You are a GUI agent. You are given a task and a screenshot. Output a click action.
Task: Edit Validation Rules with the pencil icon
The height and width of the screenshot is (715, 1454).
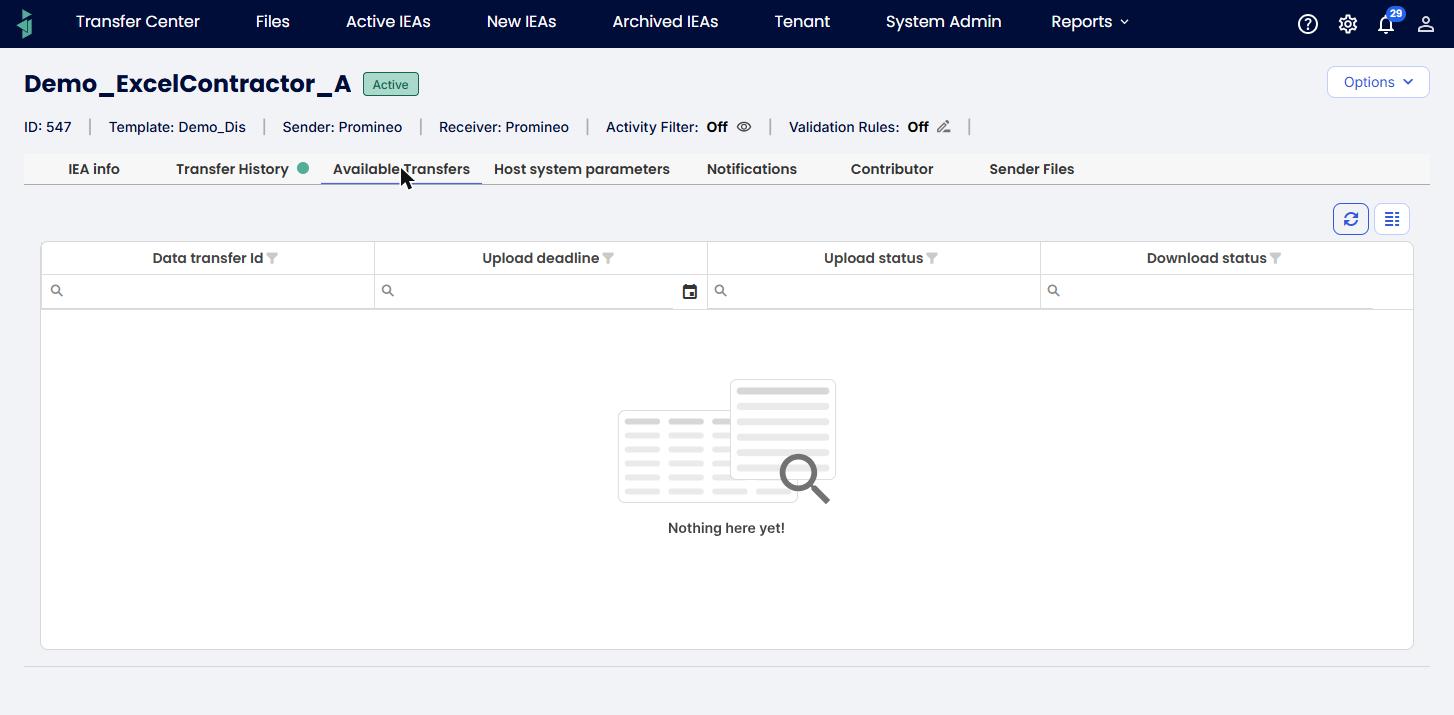(x=943, y=127)
